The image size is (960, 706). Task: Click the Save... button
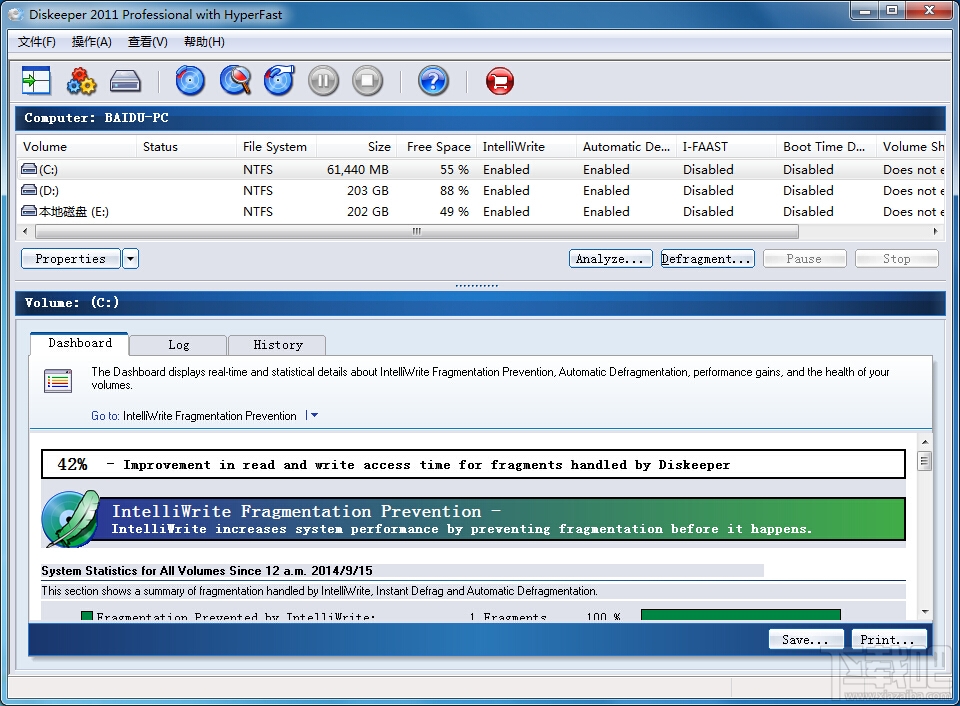[806, 639]
